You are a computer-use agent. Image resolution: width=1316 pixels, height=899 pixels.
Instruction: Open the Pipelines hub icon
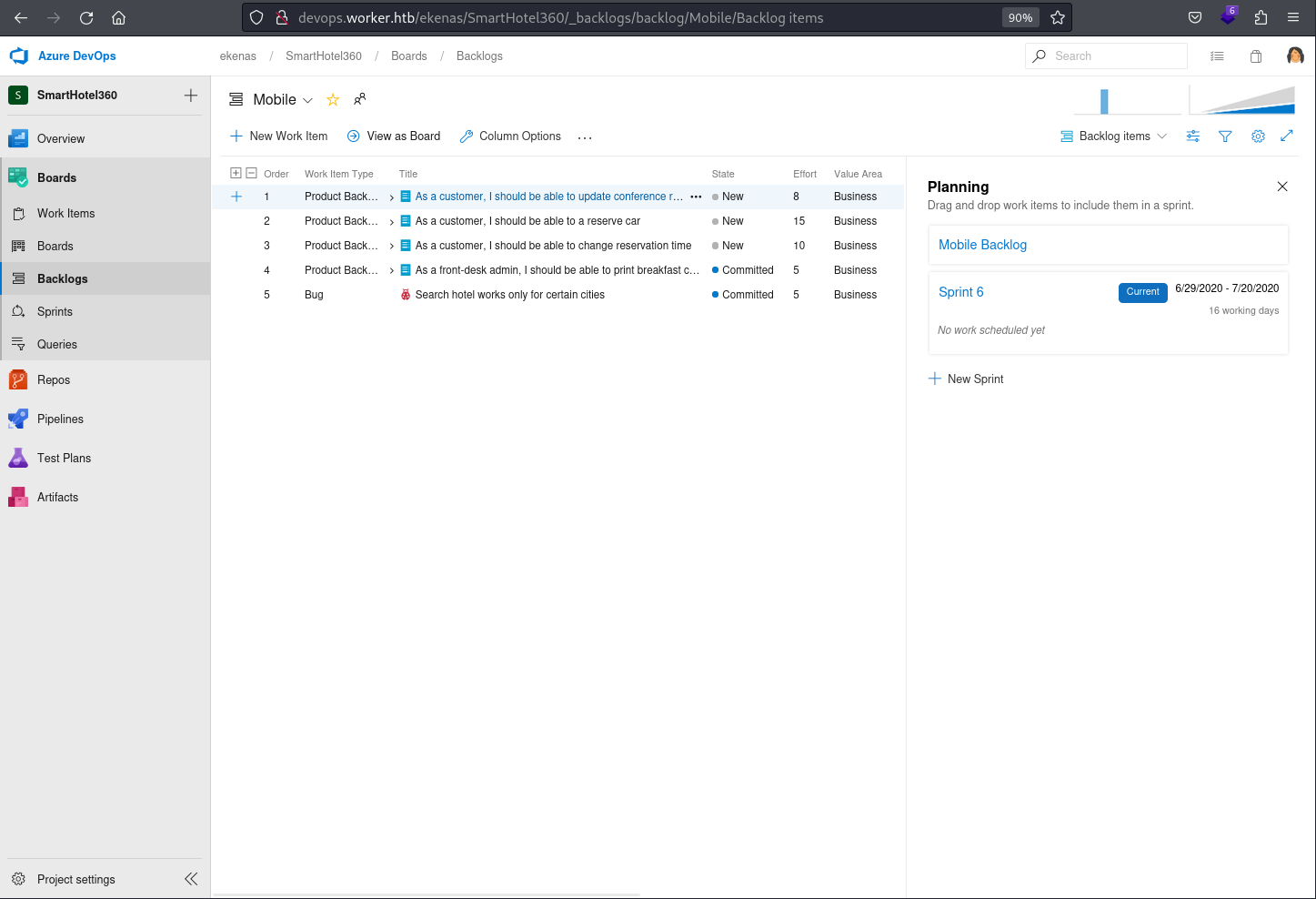pos(18,419)
